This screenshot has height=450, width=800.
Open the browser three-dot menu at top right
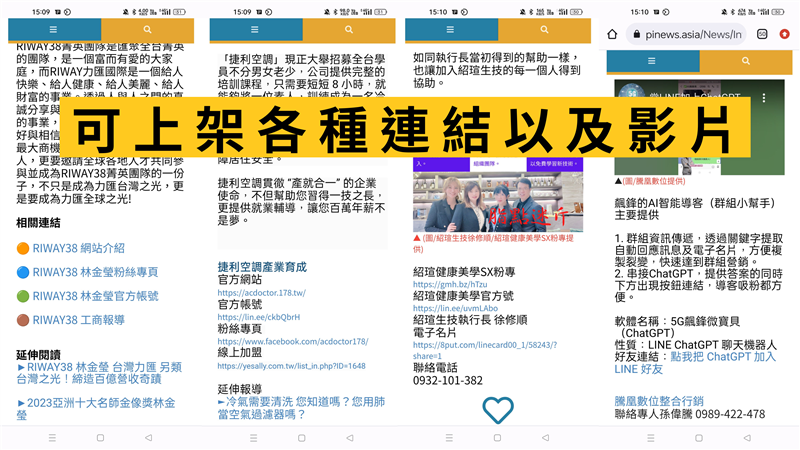786,34
